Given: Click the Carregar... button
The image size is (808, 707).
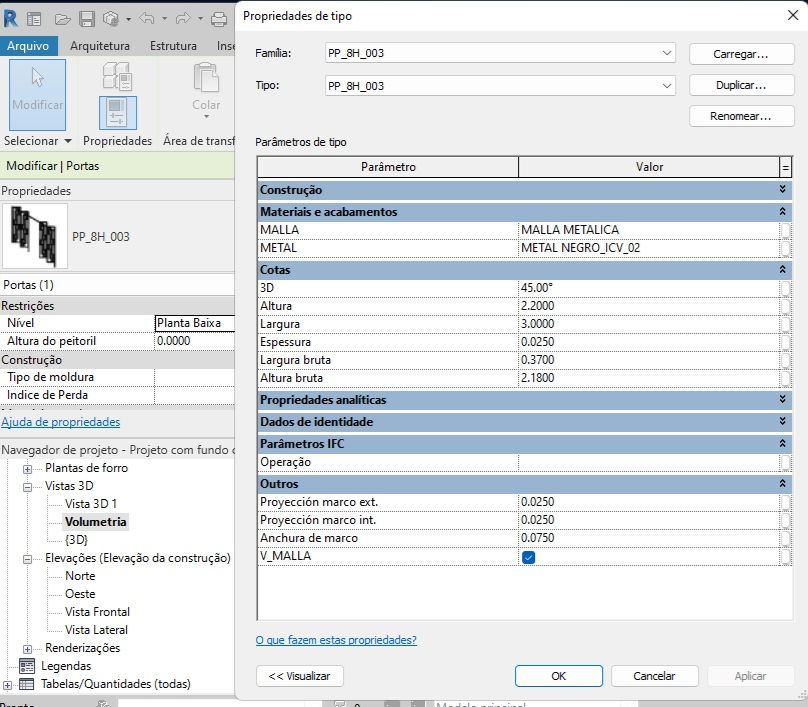Looking at the screenshot, I should pos(741,54).
